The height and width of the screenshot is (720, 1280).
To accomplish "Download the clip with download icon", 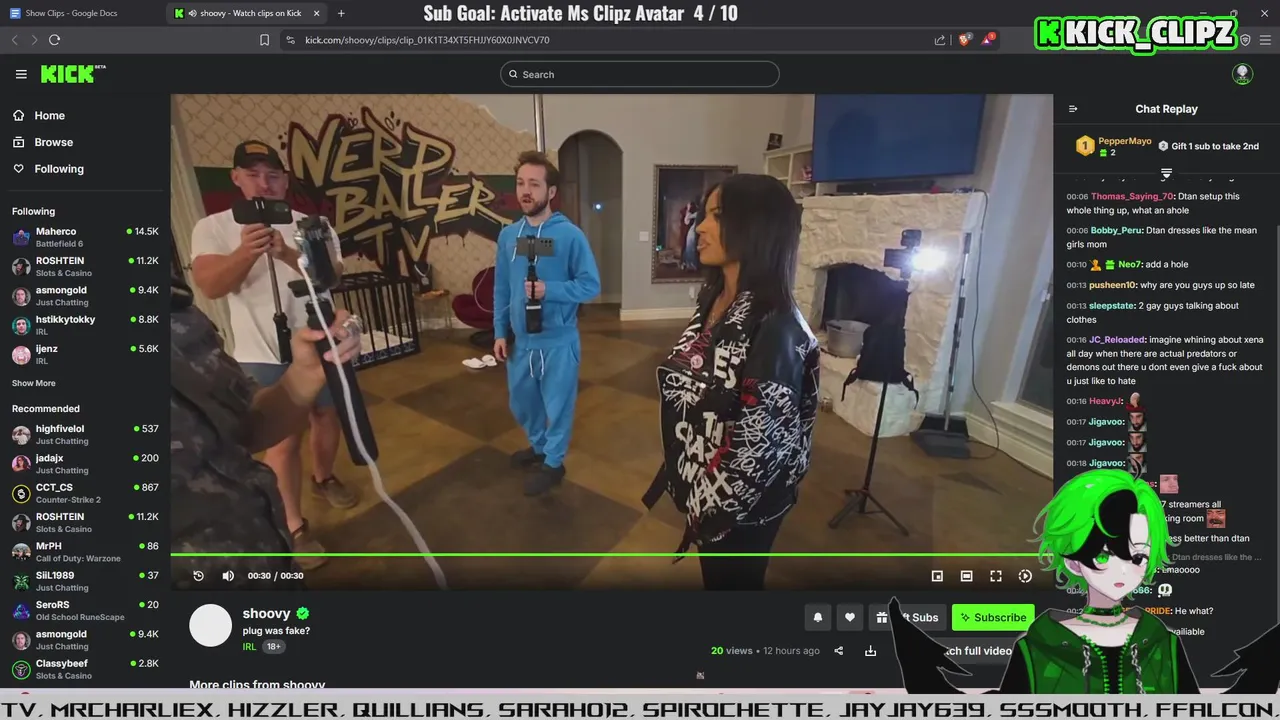I will point(870,651).
